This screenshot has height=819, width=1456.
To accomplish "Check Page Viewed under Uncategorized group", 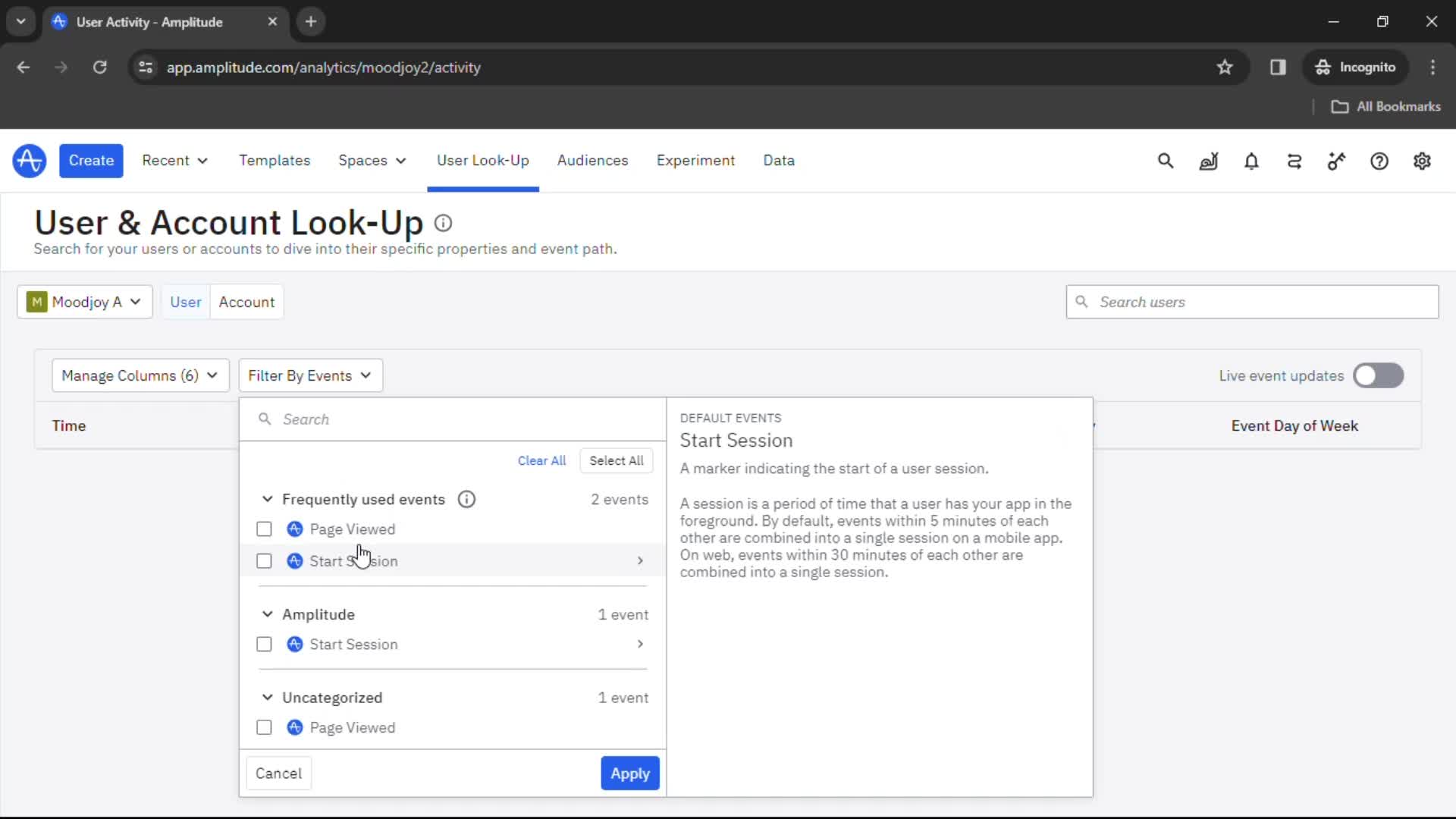I will tap(264, 727).
